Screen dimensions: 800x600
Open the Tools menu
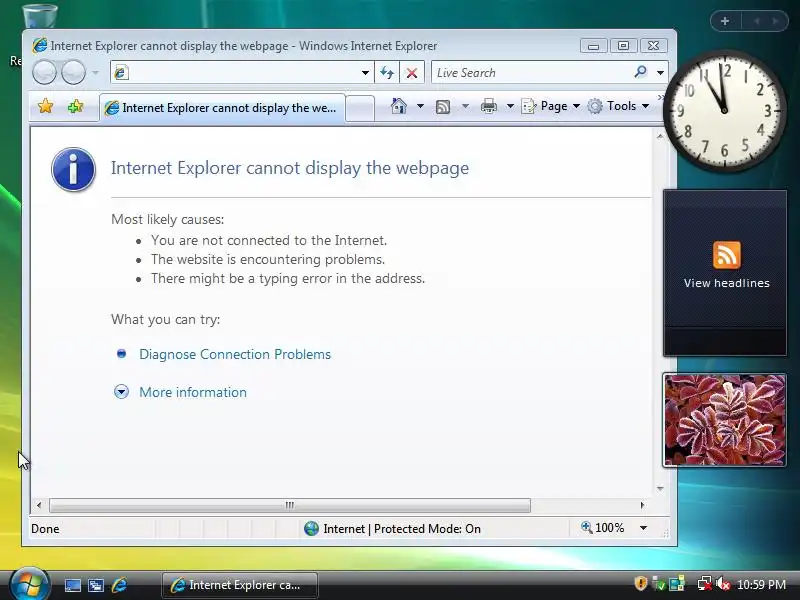[x=618, y=106]
